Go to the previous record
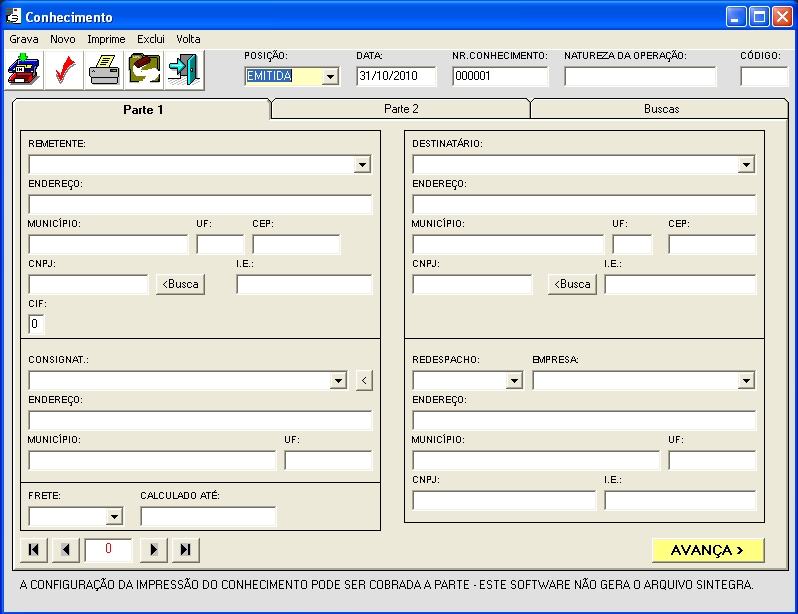Screen dimensions: 798x614 (66, 549)
